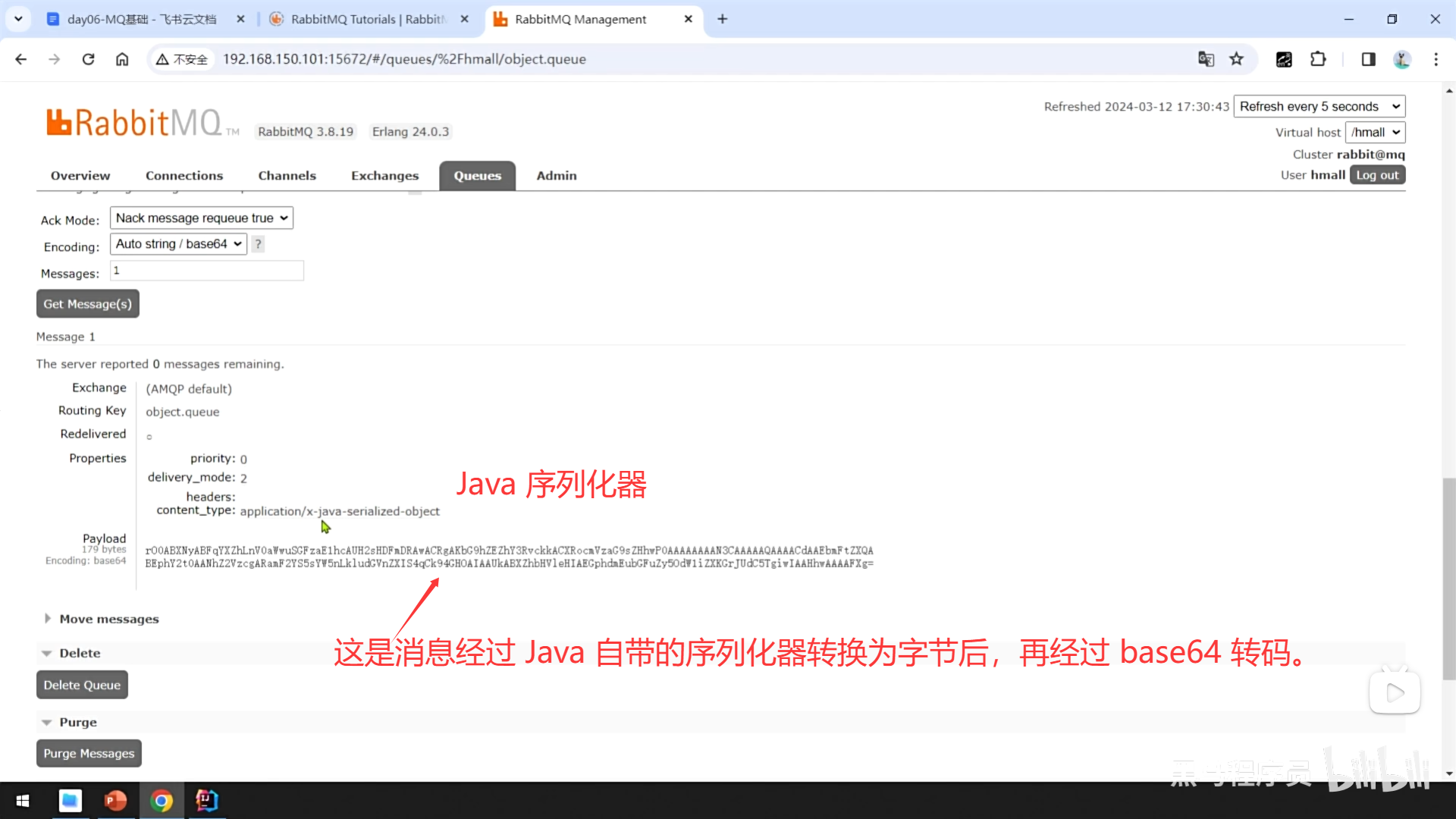The width and height of the screenshot is (1456, 819).
Task: Change the Refresh every 5 seconds dropdown
Action: coord(1319,106)
